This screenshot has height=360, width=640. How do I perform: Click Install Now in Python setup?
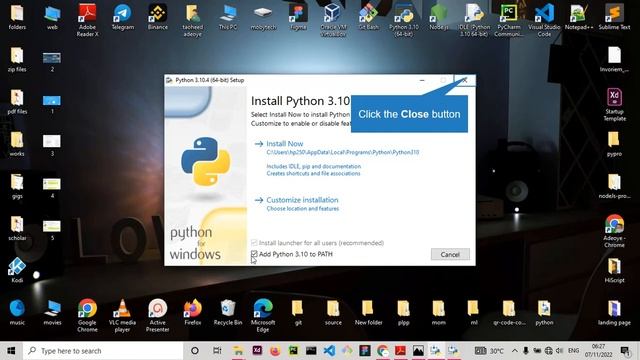point(284,144)
